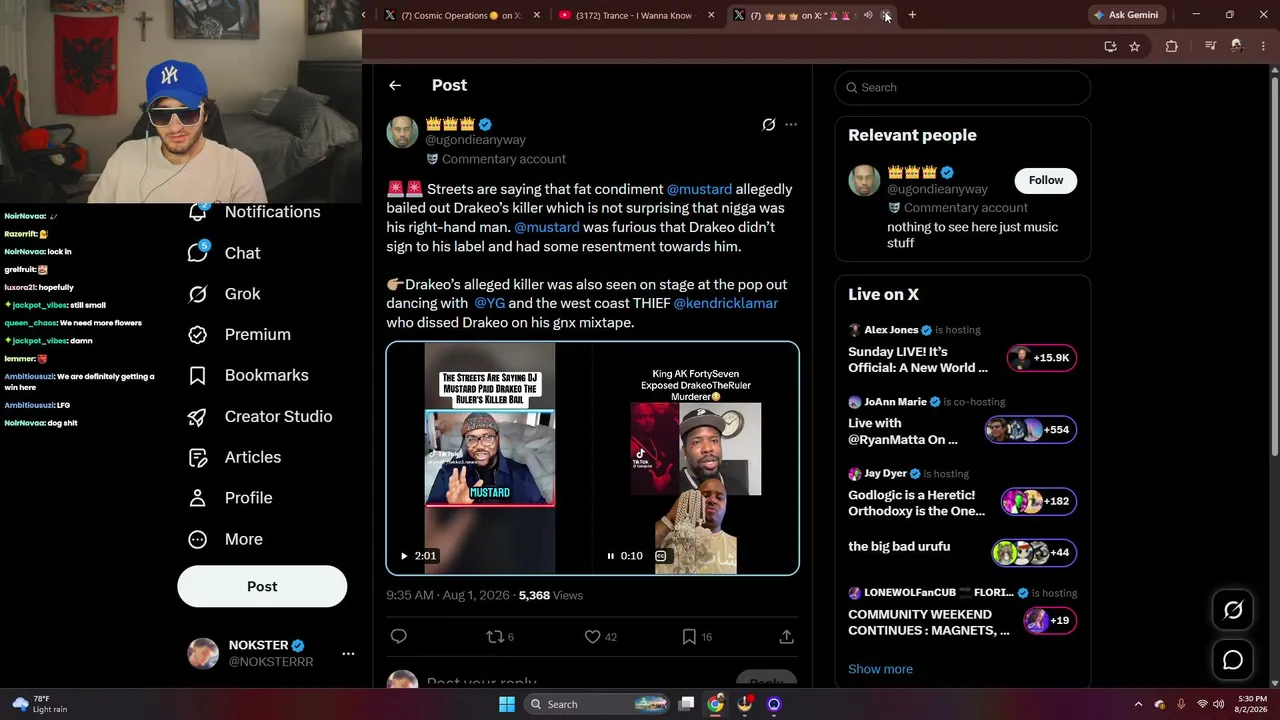
Task: Open the King AK FortySeven video thumbnail
Action: click(696, 459)
